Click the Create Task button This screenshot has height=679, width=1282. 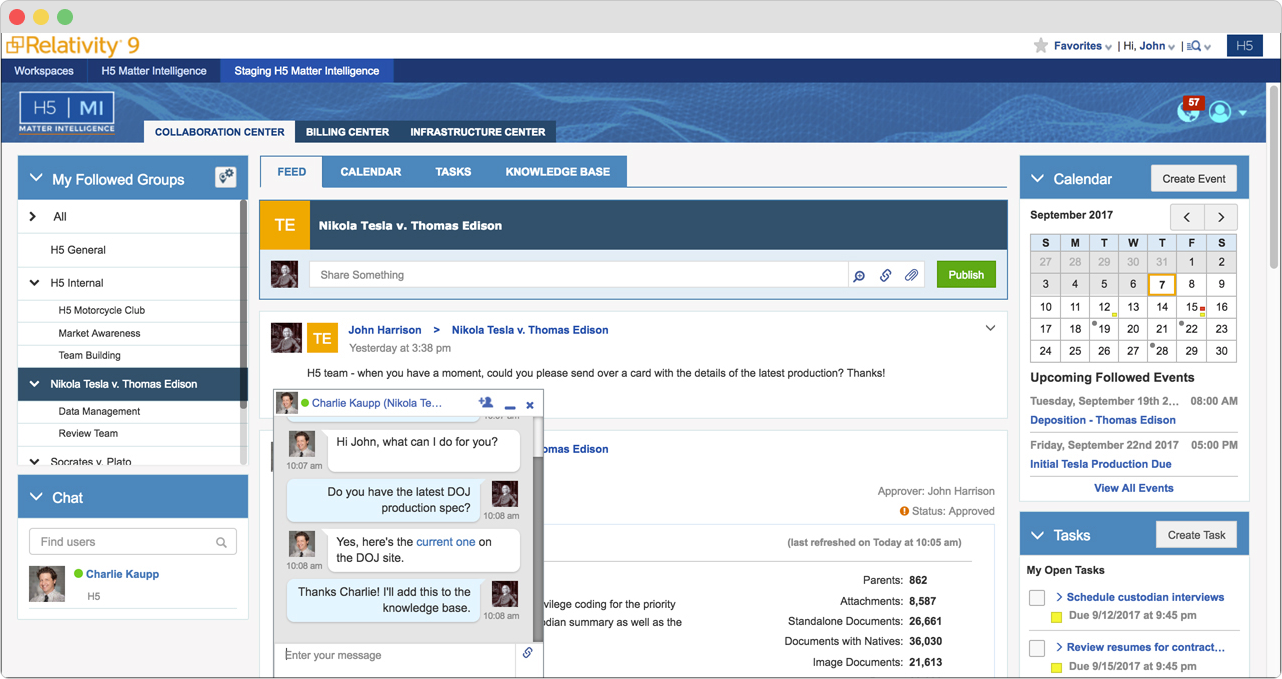click(x=1196, y=535)
